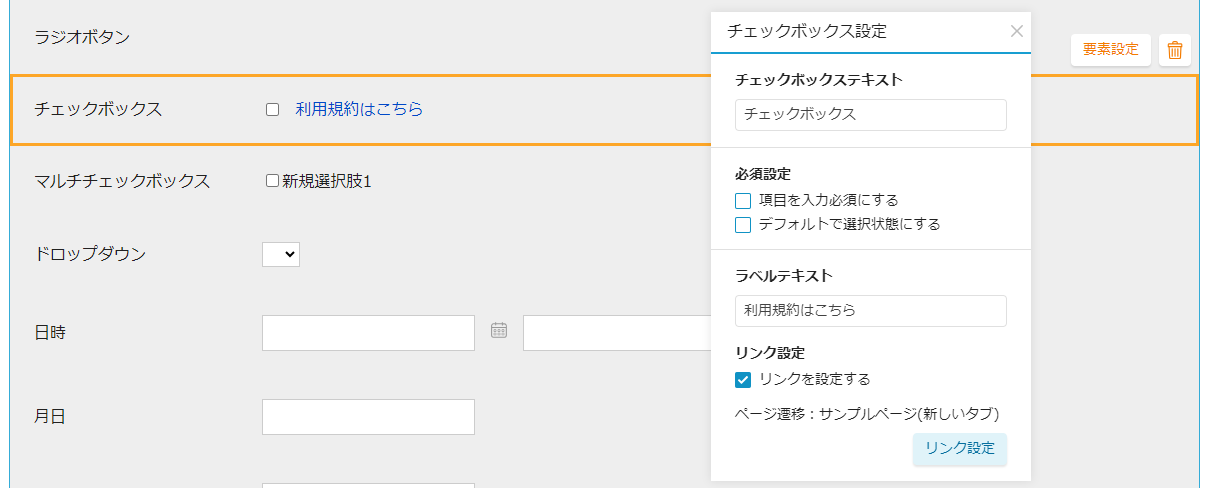Viewport: 1207px width, 488px height.
Task: Open the calendar picker icon next to 日時
Action: point(499,331)
